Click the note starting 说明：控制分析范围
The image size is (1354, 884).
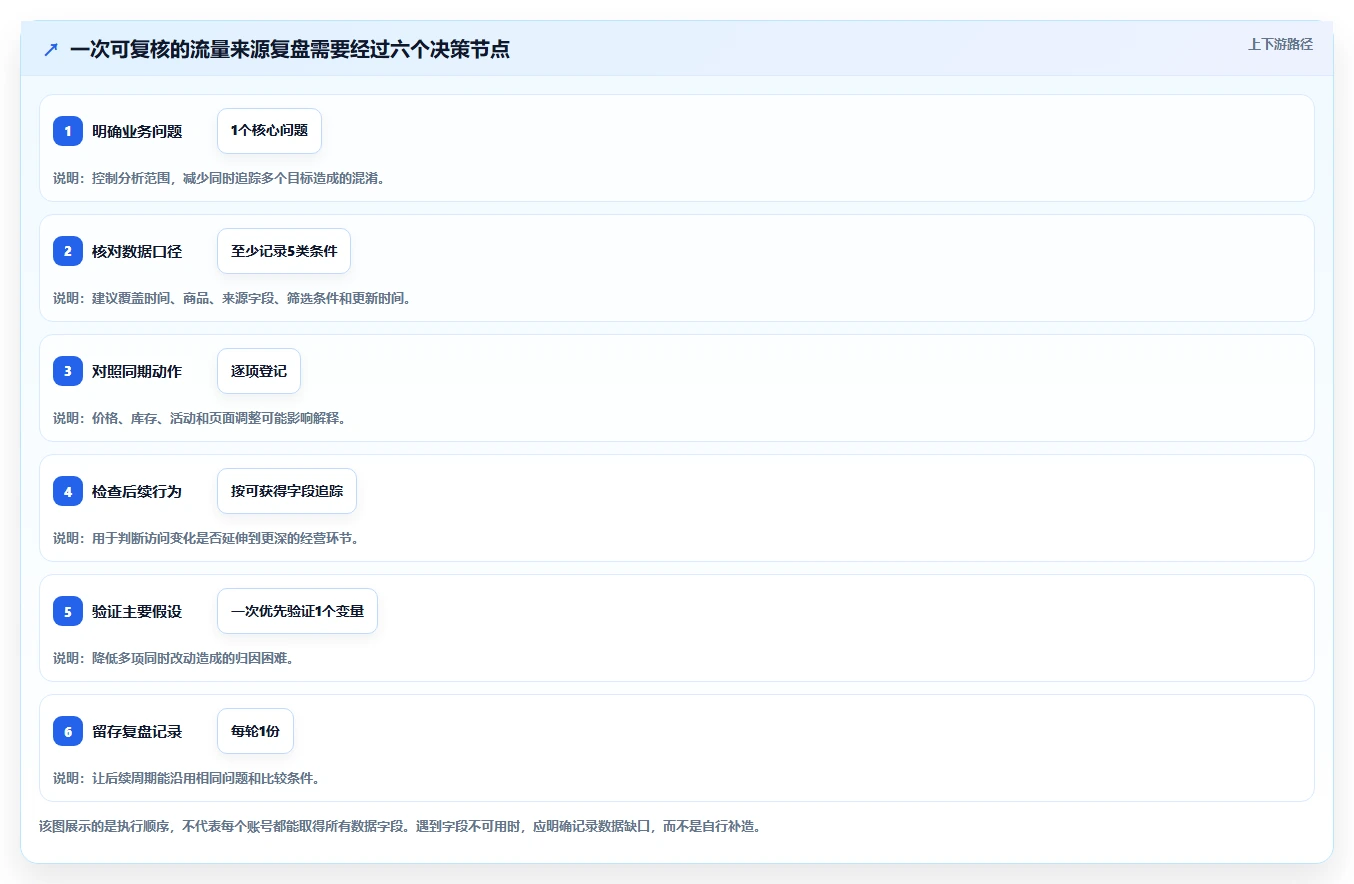point(219,178)
